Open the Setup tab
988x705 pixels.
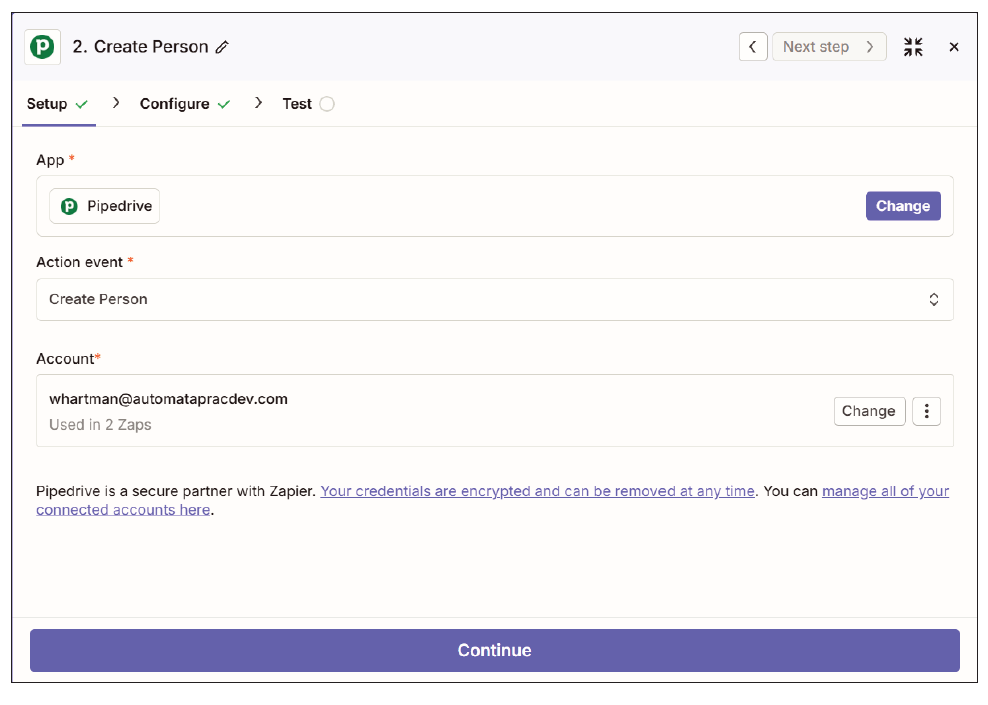click(x=57, y=104)
